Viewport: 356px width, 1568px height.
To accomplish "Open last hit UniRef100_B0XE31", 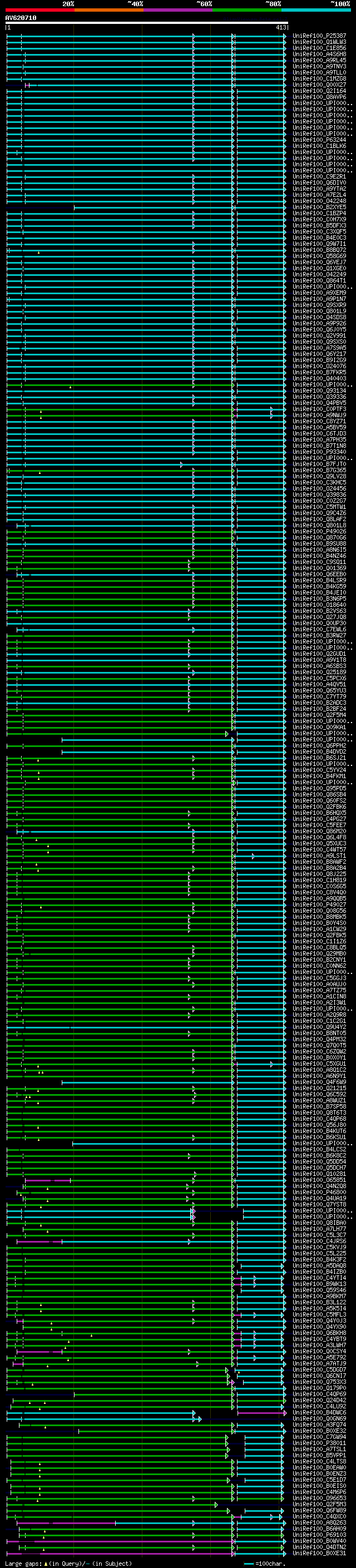I will coord(319,1553).
